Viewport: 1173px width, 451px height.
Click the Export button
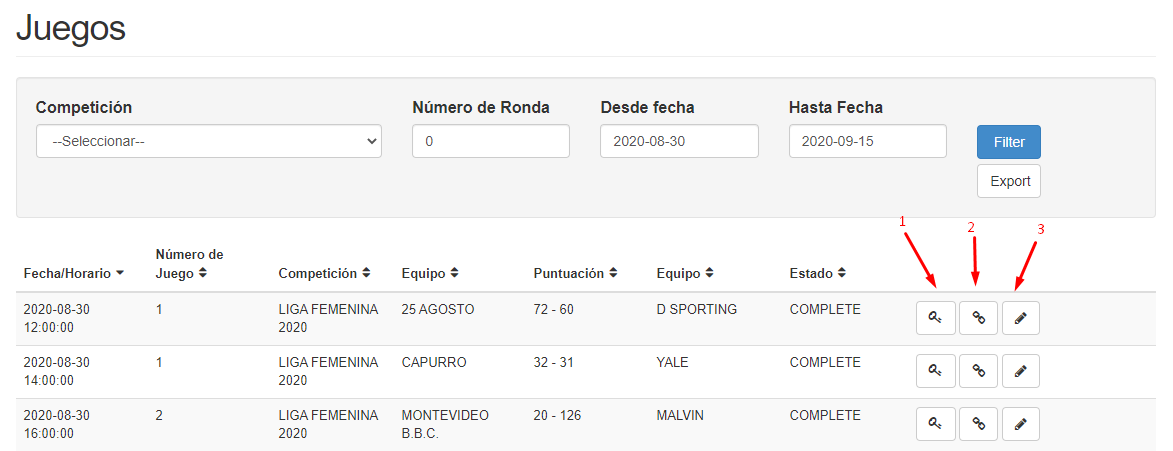(1008, 181)
